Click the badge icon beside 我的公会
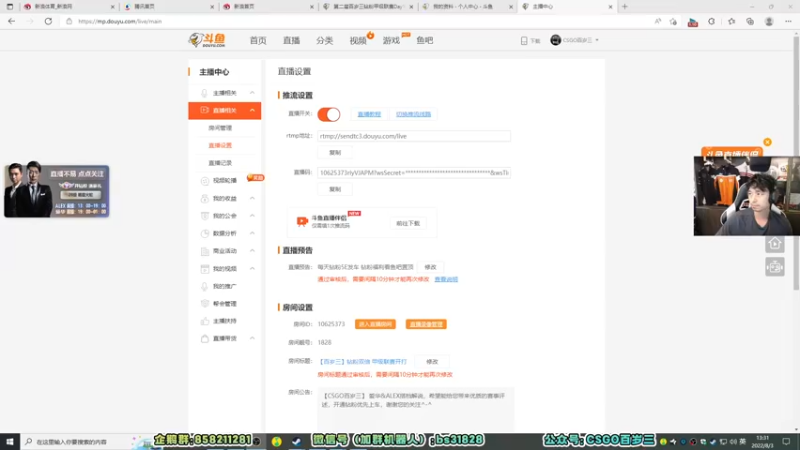 click(205, 216)
